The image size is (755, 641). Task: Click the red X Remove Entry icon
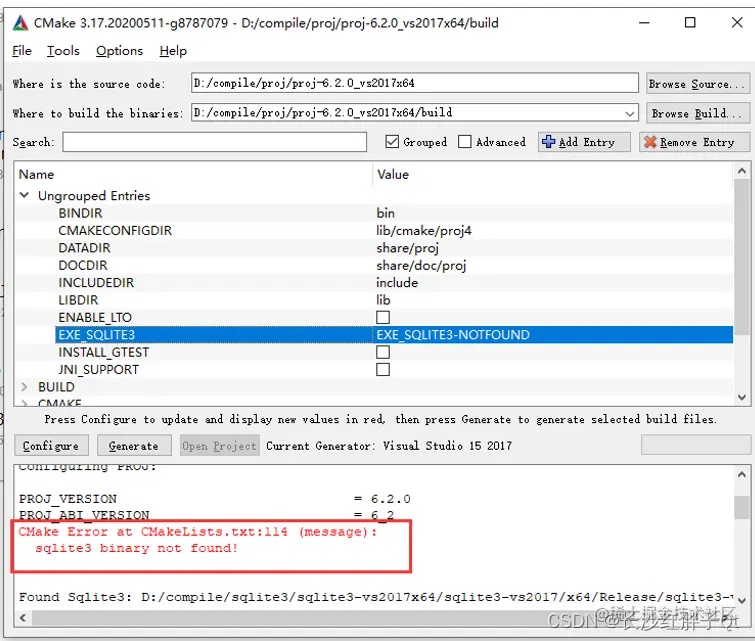point(650,142)
